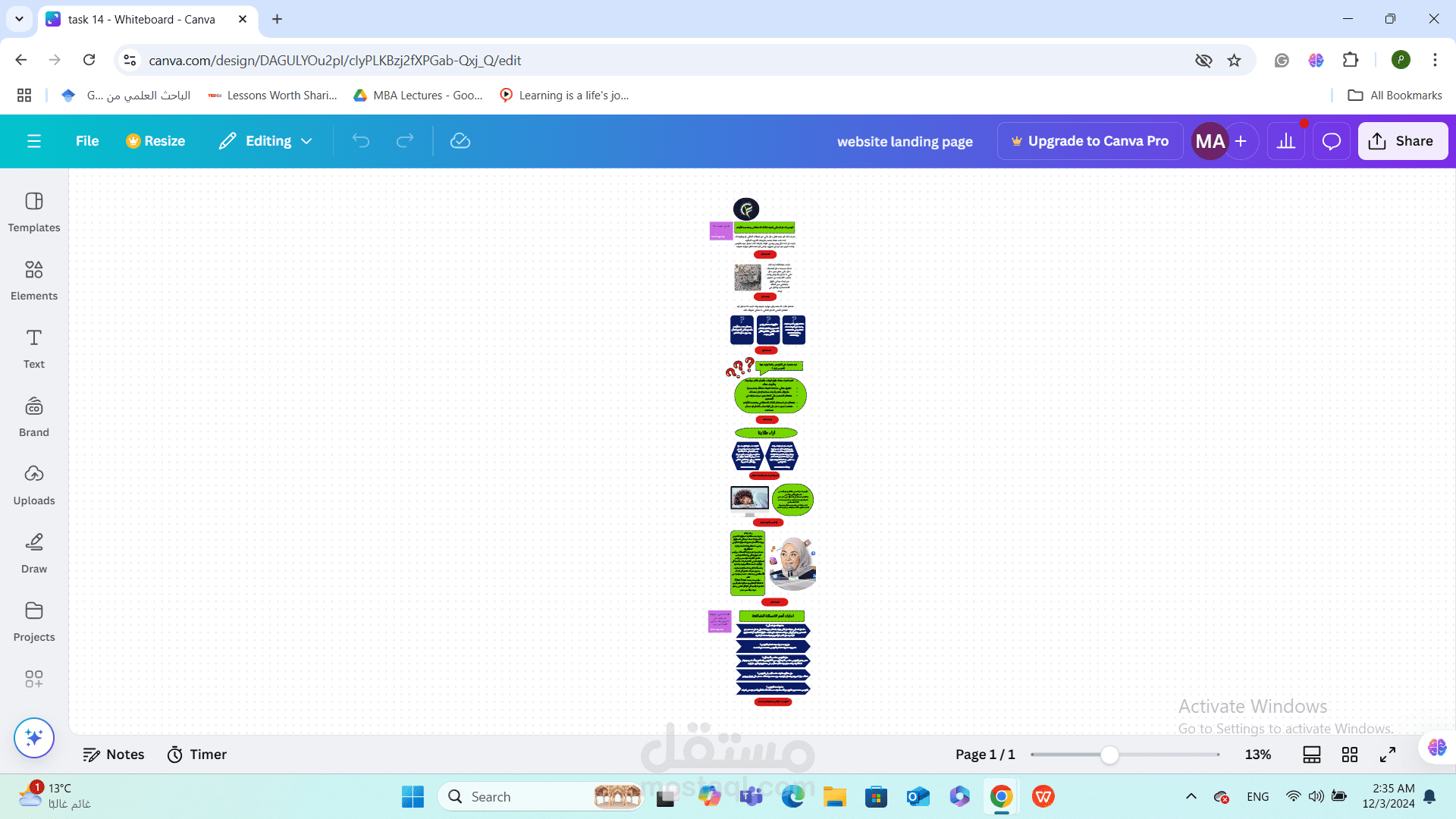Switch to scroll view layout icon
Image resolution: width=1456 pixels, height=819 pixels.
[1312, 755]
